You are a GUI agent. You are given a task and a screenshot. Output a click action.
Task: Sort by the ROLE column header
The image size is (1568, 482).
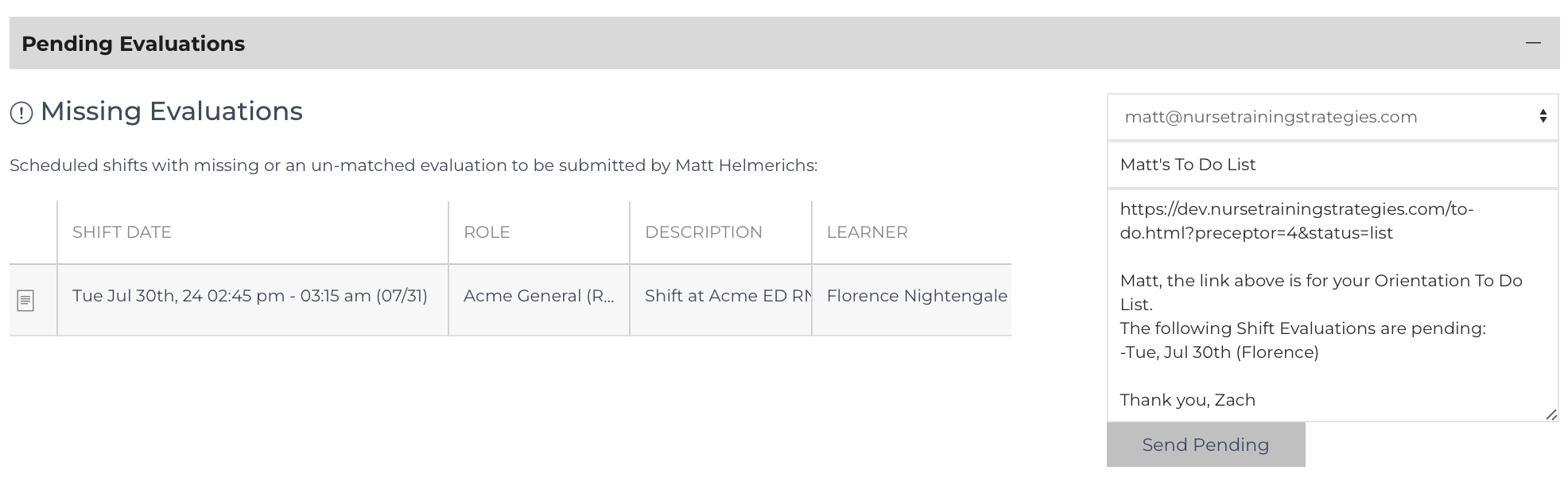coord(487,232)
